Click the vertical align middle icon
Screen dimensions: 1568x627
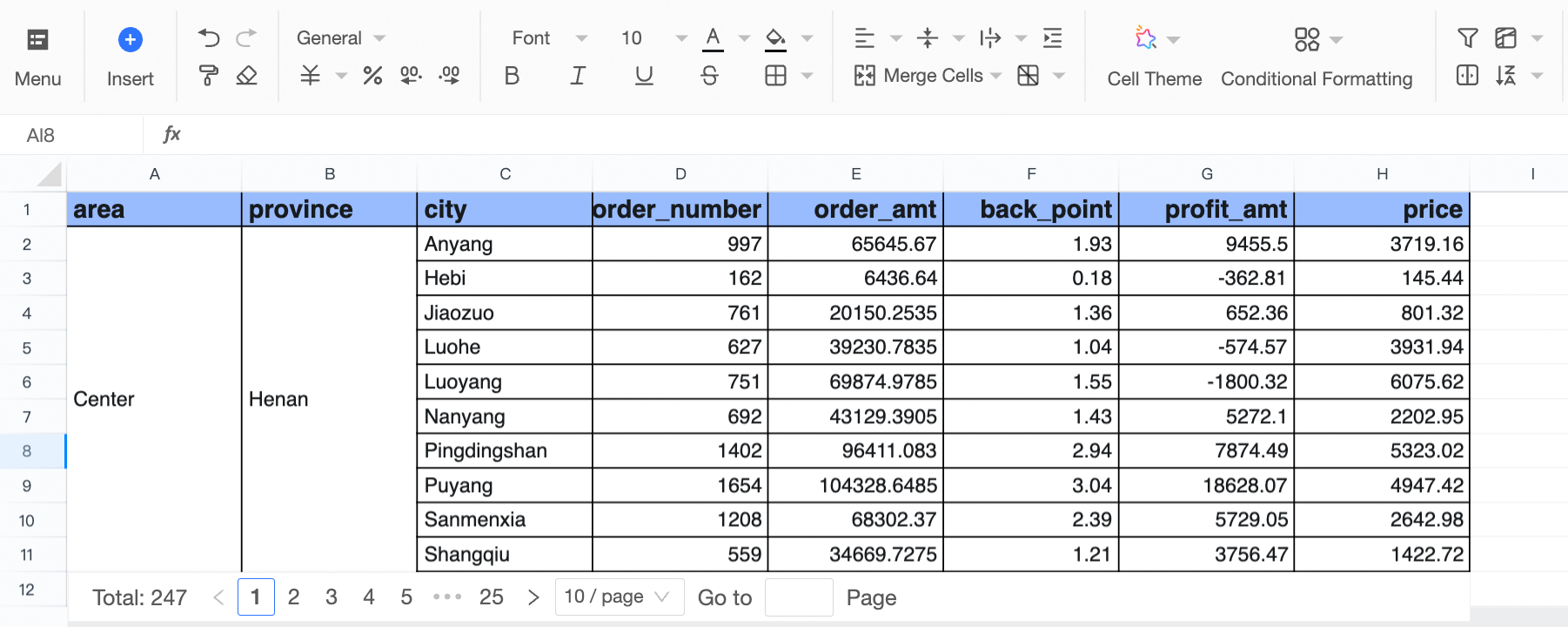click(928, 37)
